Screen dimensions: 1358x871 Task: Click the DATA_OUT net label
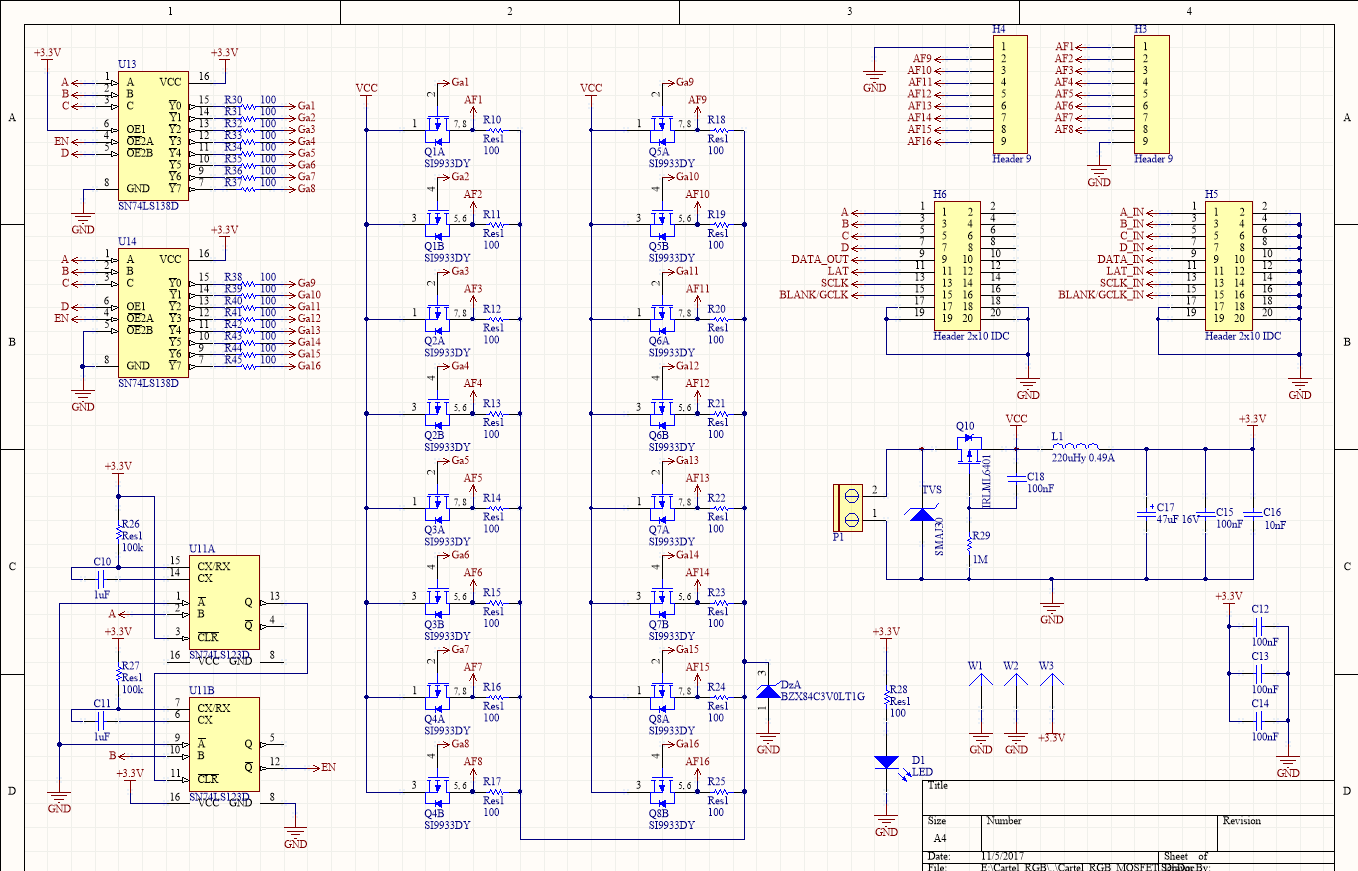pos(819,260)
